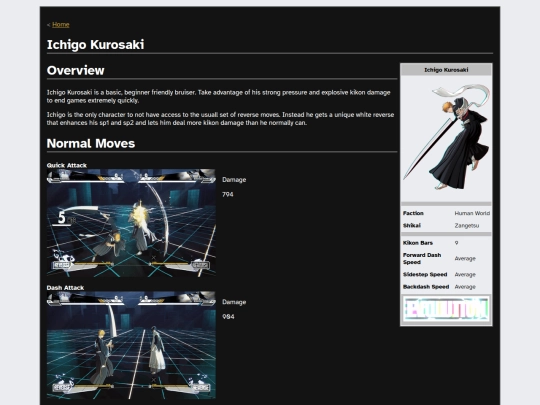540x405 pixels.
Task: Click the first overview paragraph about bruiser
Action: coord(219,96)
